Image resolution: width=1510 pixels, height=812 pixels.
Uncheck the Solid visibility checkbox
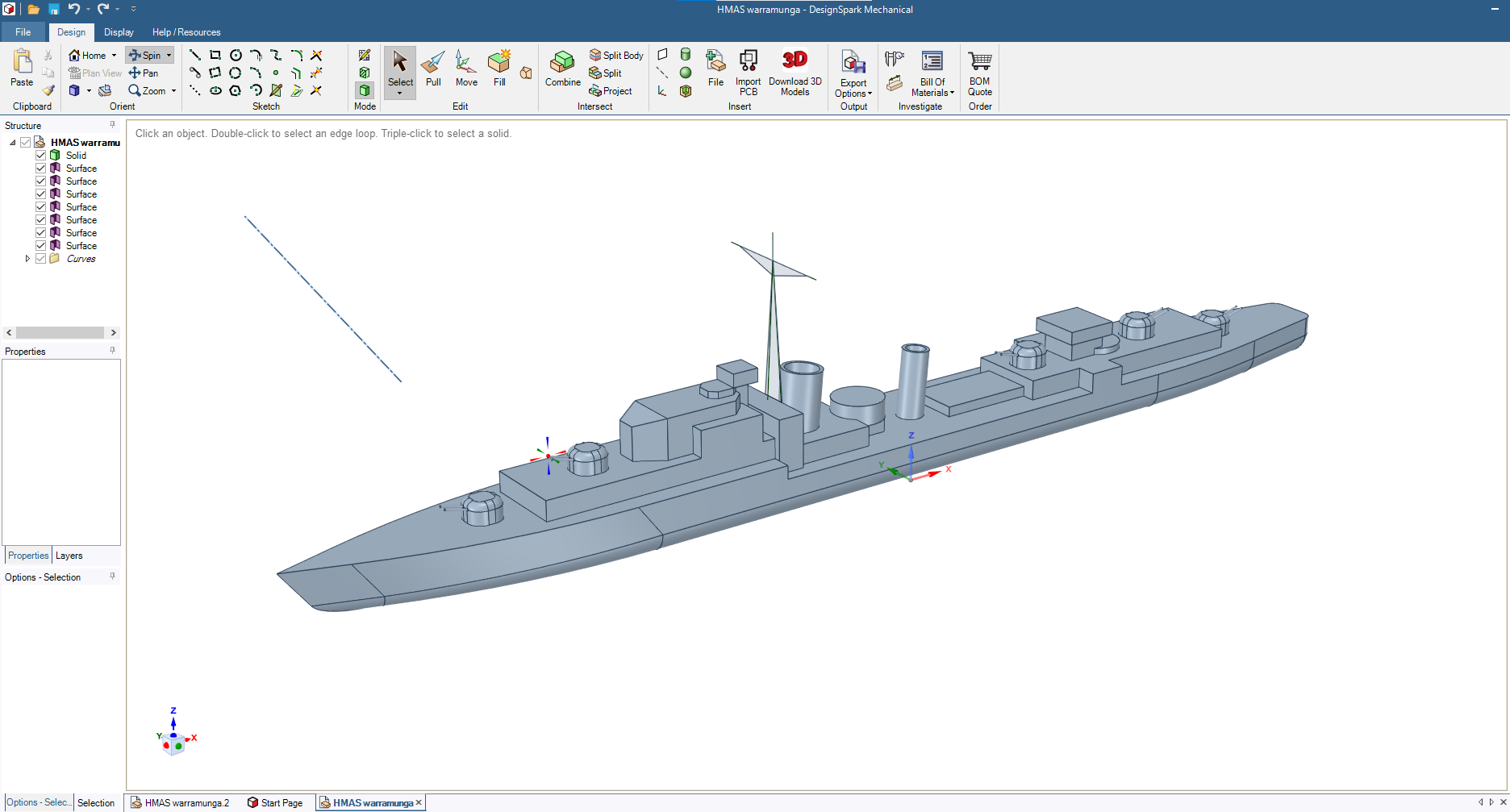(x=41, y=156)
